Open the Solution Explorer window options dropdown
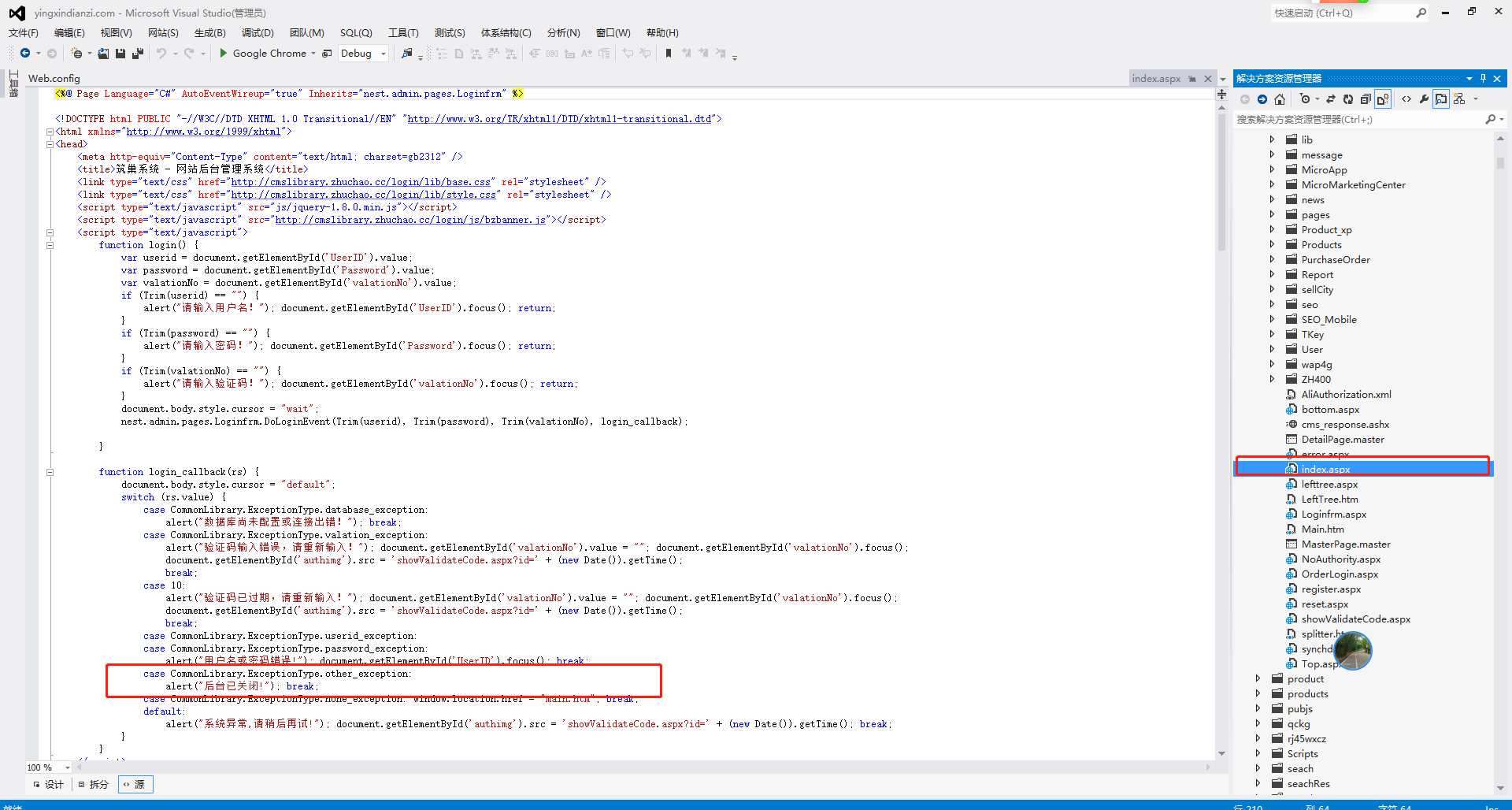This screenshot has height=810, width=1512. click(x=1469, y=78)
